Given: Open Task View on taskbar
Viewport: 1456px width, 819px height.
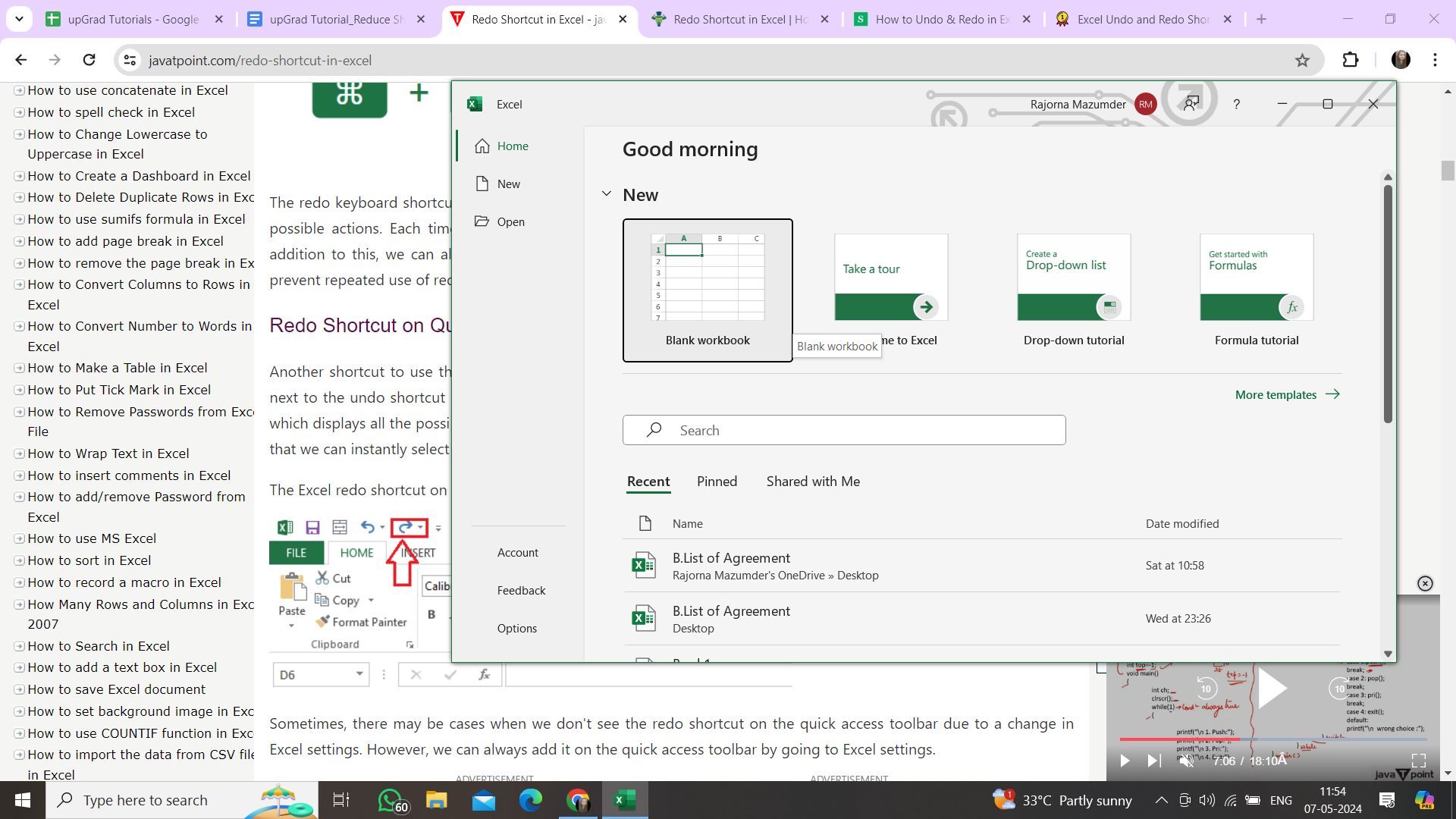Looking at the screenshot, I should (x=341, y=800).
